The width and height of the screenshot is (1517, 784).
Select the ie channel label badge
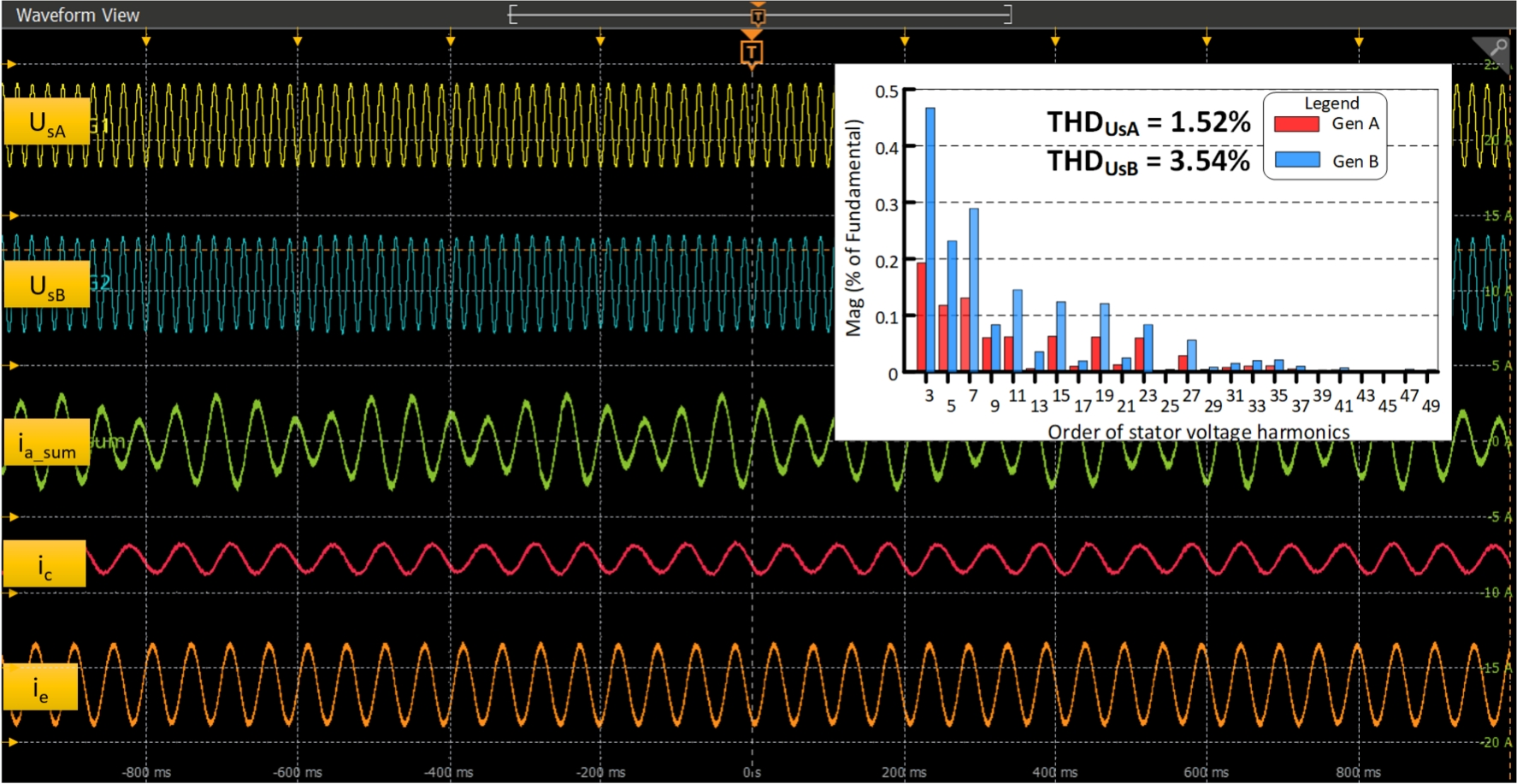pyautogui.click(x=40, y=687)
